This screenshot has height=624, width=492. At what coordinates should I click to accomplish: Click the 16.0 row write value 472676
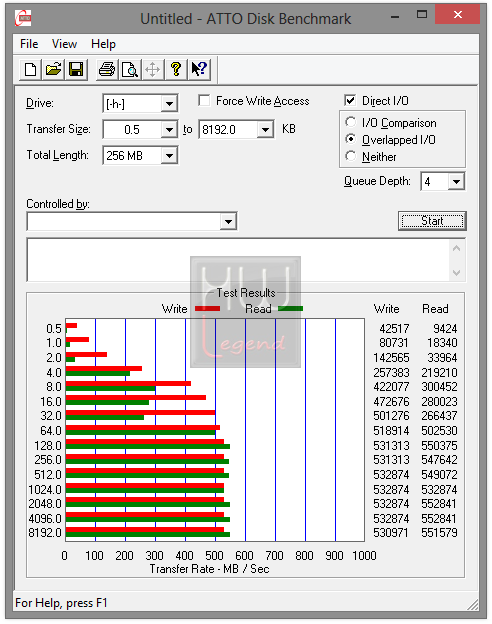391,402
